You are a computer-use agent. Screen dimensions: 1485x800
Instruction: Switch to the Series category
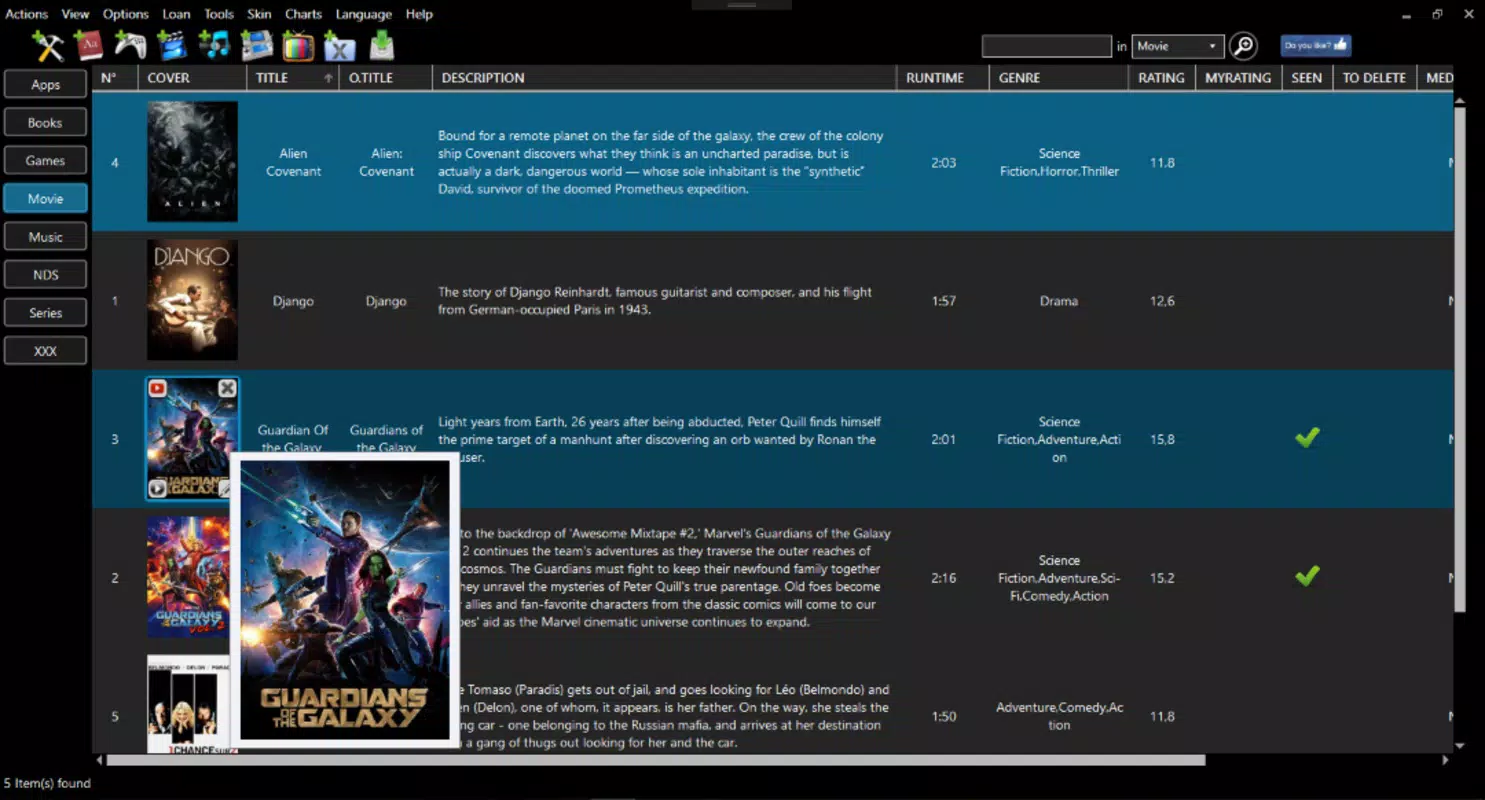tap(45, 313)
